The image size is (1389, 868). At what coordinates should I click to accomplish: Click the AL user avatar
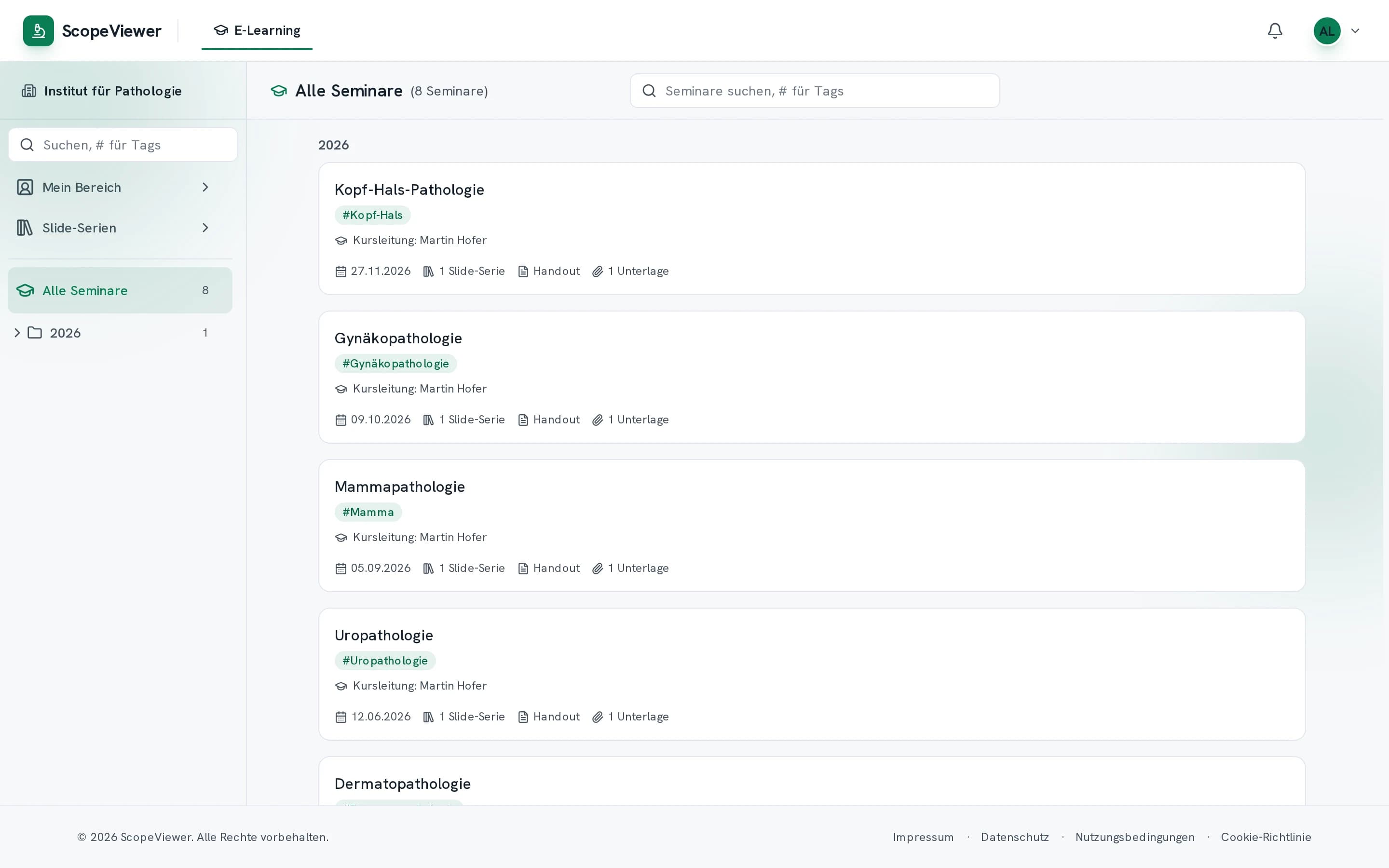pos(1327,31)
